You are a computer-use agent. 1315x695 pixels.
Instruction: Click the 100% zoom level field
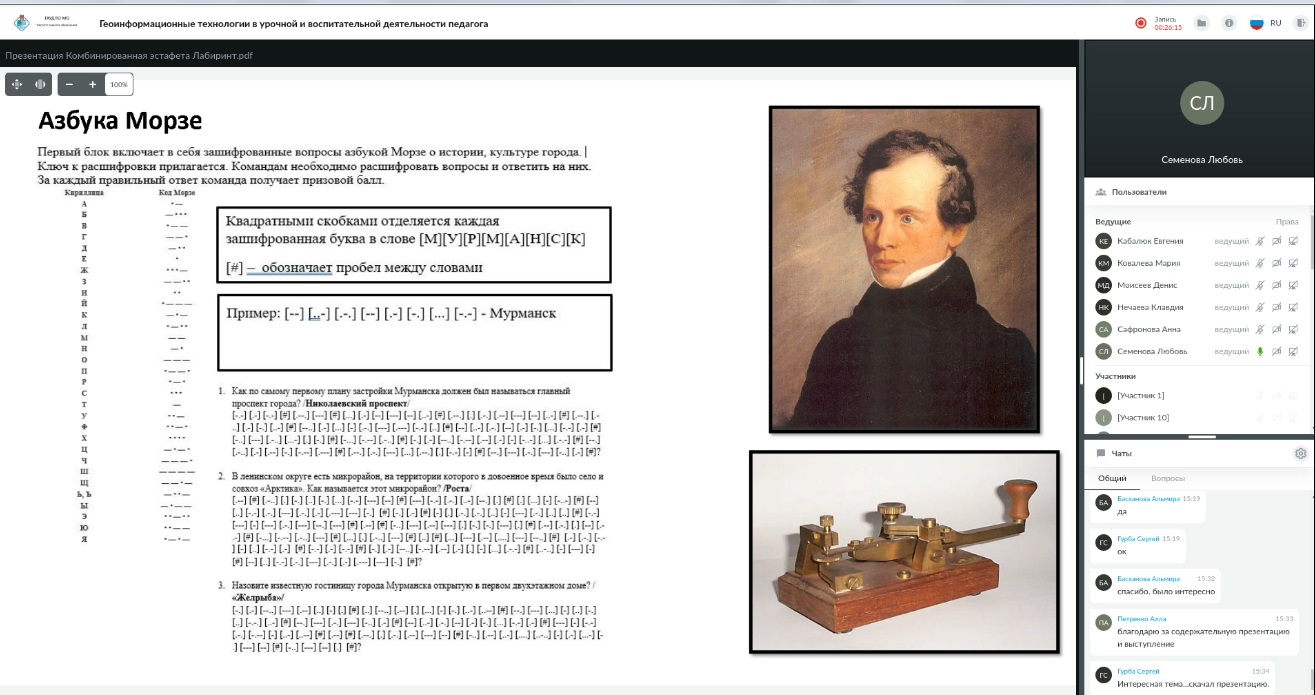pyautogui.click(x=119, y=85)
